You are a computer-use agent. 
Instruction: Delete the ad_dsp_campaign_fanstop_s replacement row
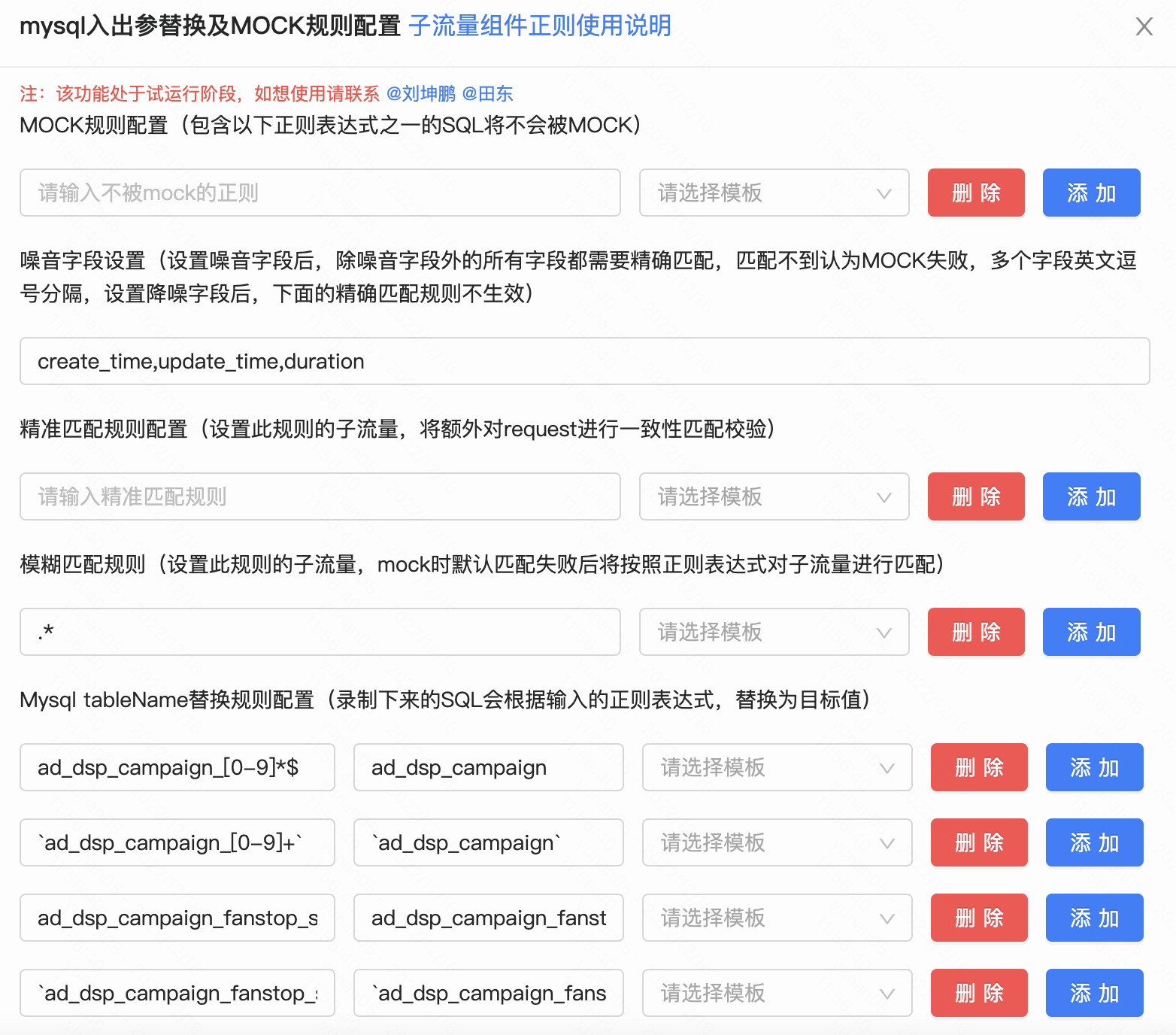[979, 918]
